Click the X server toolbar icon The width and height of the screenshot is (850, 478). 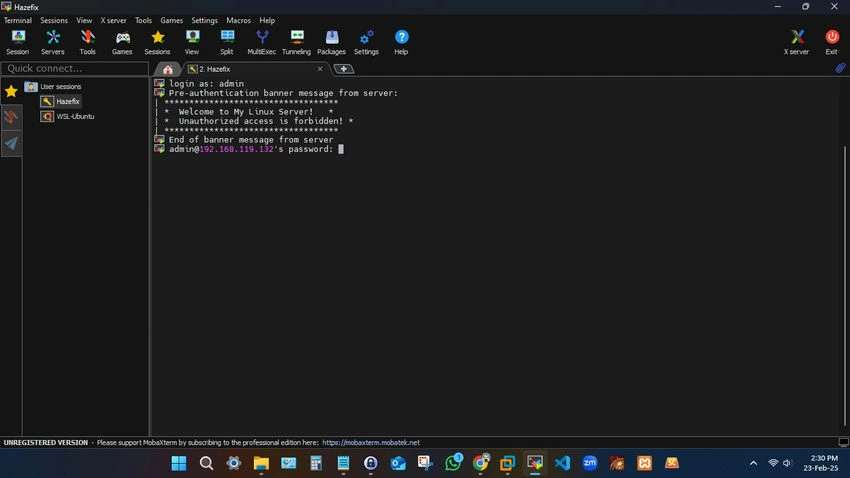(796, 42)
